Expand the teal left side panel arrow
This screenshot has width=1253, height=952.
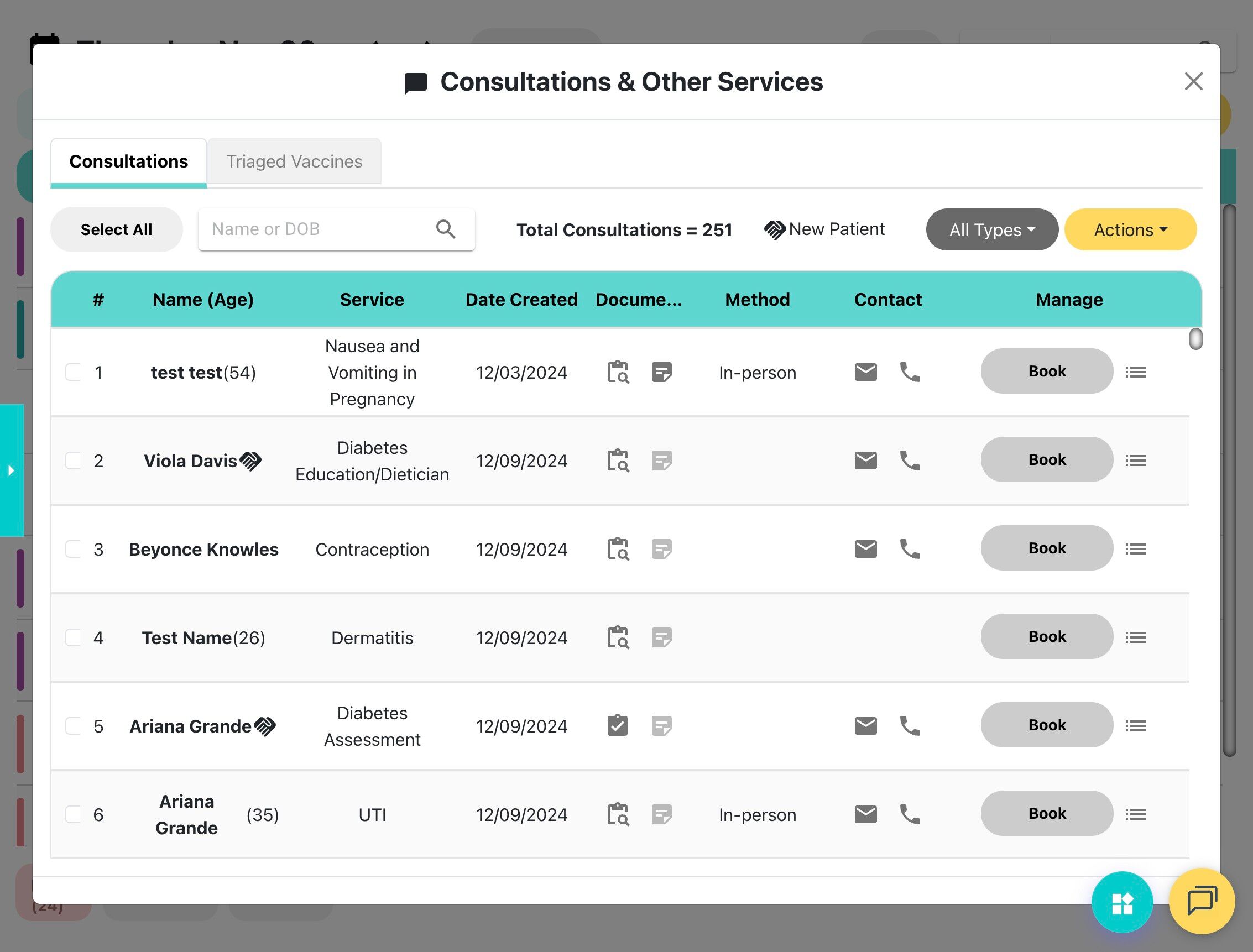pyautogui.click(x=11, y=470)
